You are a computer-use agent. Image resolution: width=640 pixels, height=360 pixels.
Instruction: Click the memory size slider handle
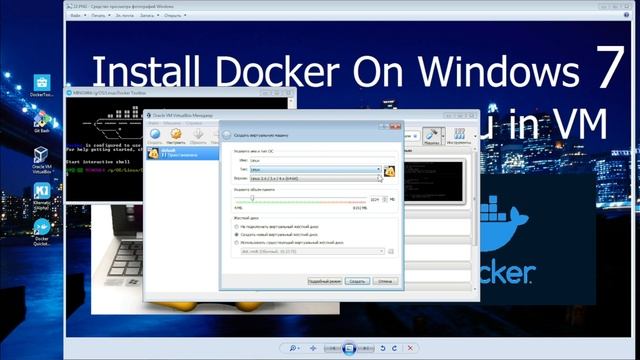click(x=252, y=198)
